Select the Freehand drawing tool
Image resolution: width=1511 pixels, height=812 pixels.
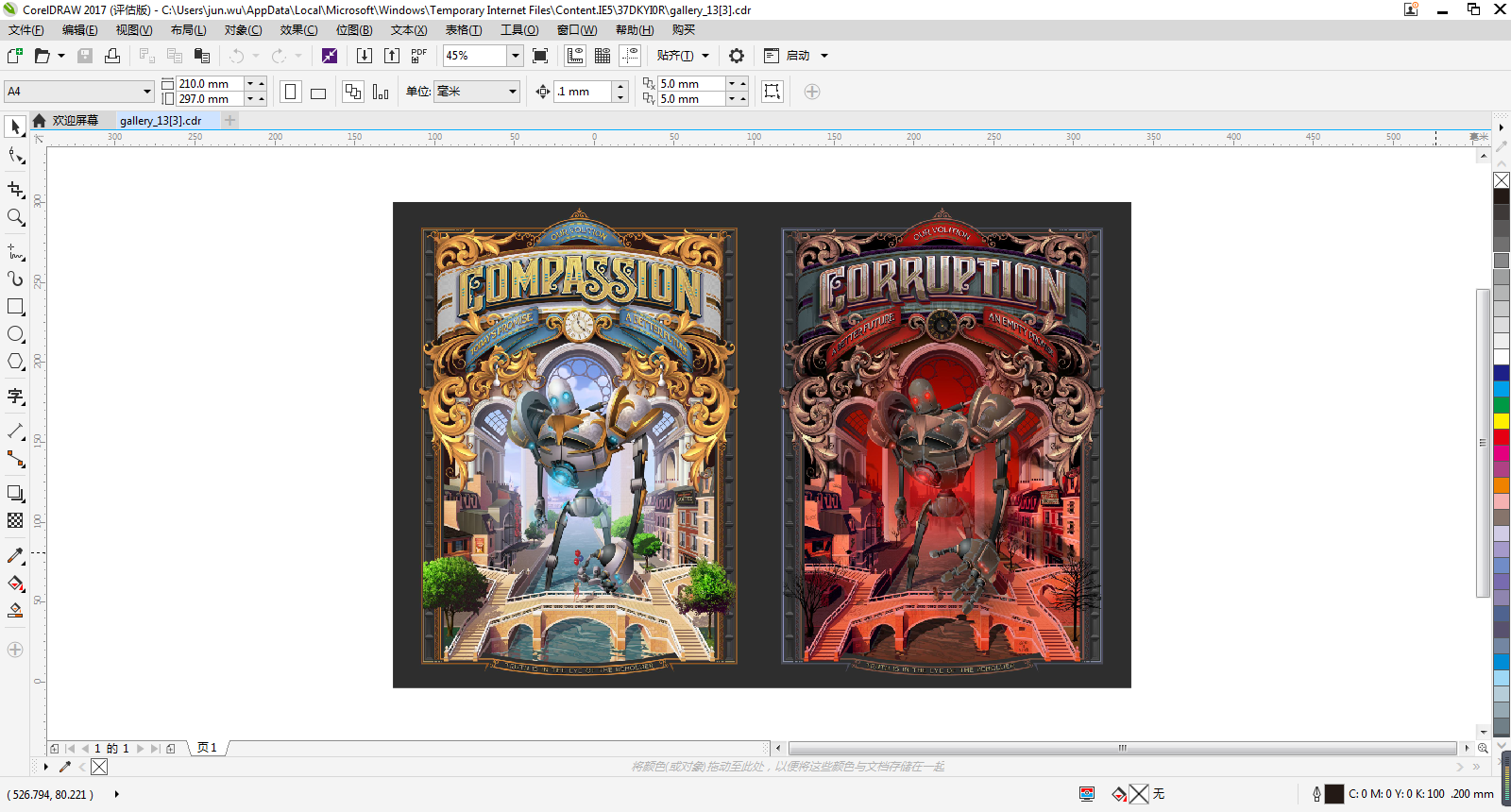point(15,252)
